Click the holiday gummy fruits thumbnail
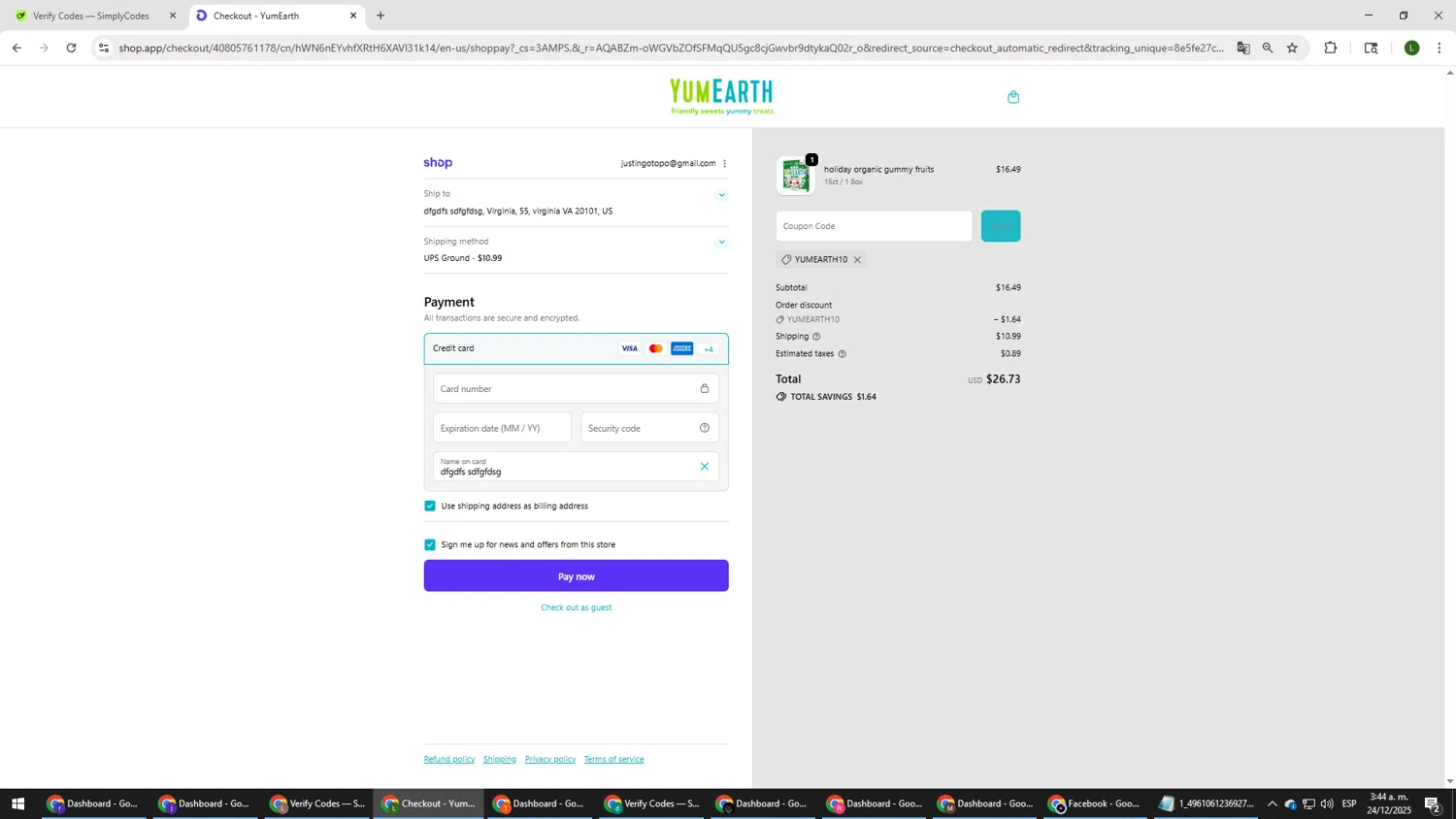This screenshot has height=819, width=1456. point(796,176)
